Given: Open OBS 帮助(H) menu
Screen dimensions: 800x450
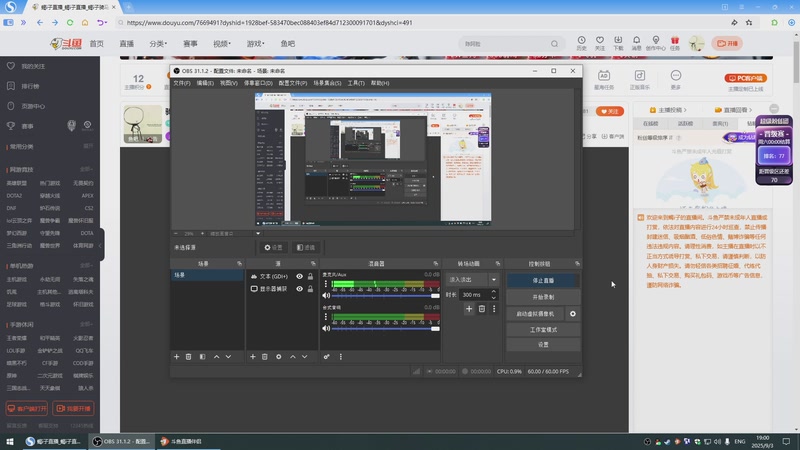Looking at the screenshot, I should (x=380, y=83).
